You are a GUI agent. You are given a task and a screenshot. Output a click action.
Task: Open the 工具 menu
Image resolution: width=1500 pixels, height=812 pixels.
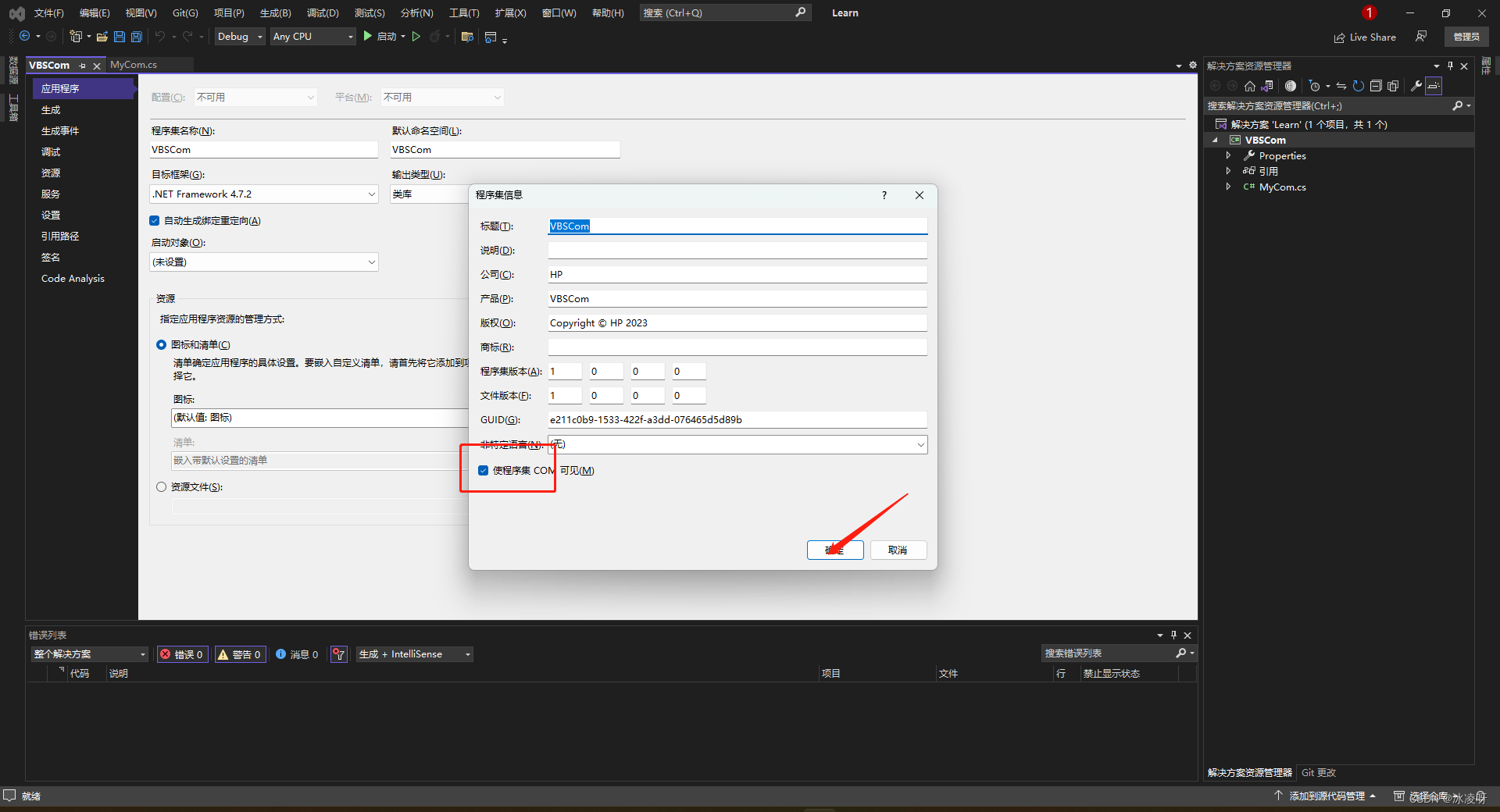(462, 12)
